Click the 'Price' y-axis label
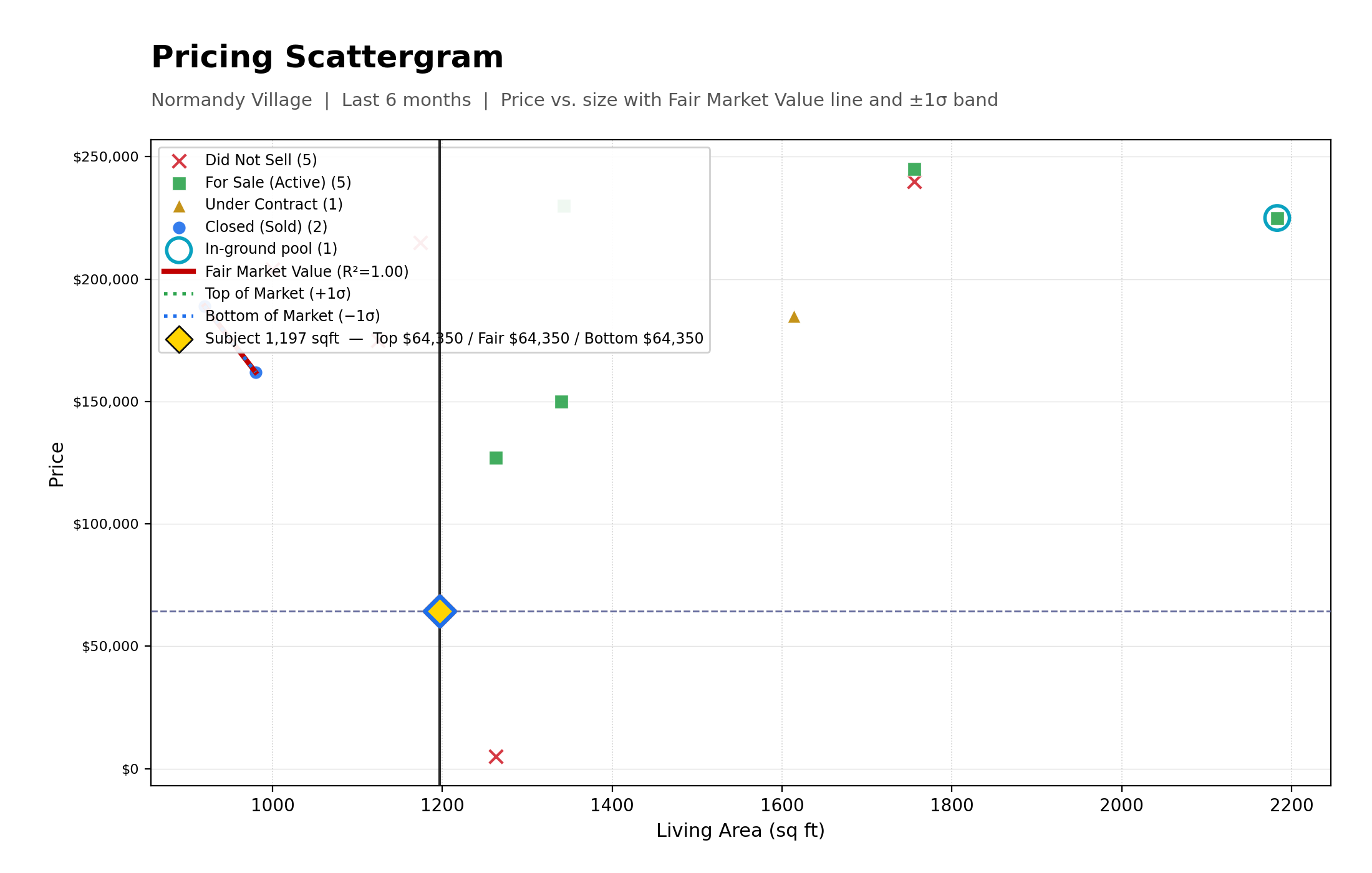The width and height of the screenshot is (1372, 873). point(57,465)
